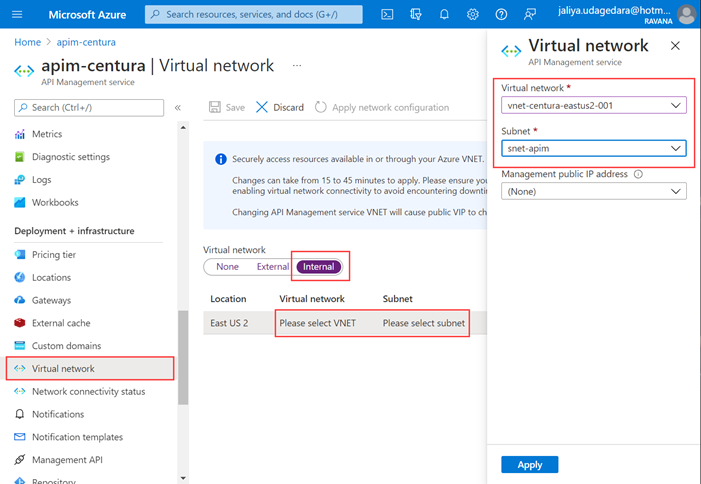Click the Apply button
The height and width of the screenshot is (484, 701).
[x=530, y=465]
